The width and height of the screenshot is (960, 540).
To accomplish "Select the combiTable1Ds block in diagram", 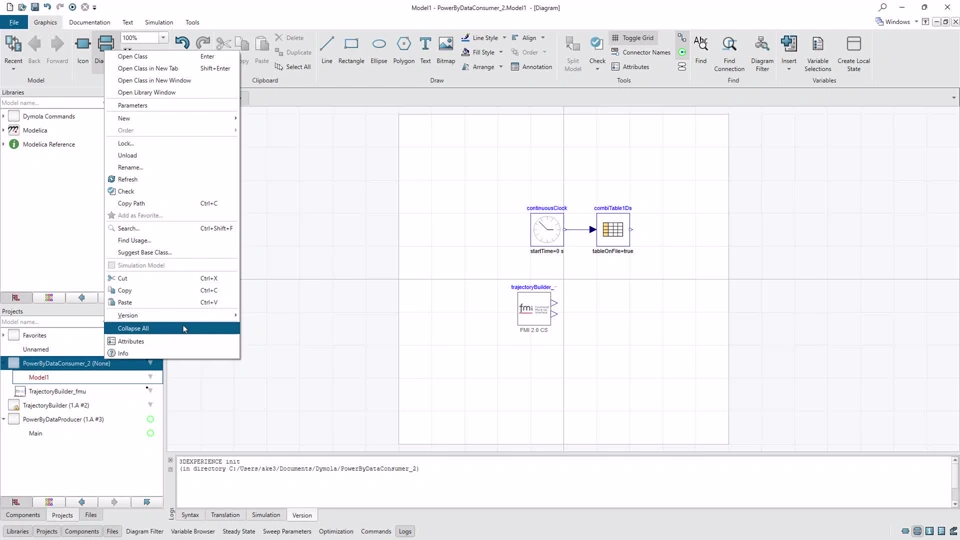I will 613,230.
